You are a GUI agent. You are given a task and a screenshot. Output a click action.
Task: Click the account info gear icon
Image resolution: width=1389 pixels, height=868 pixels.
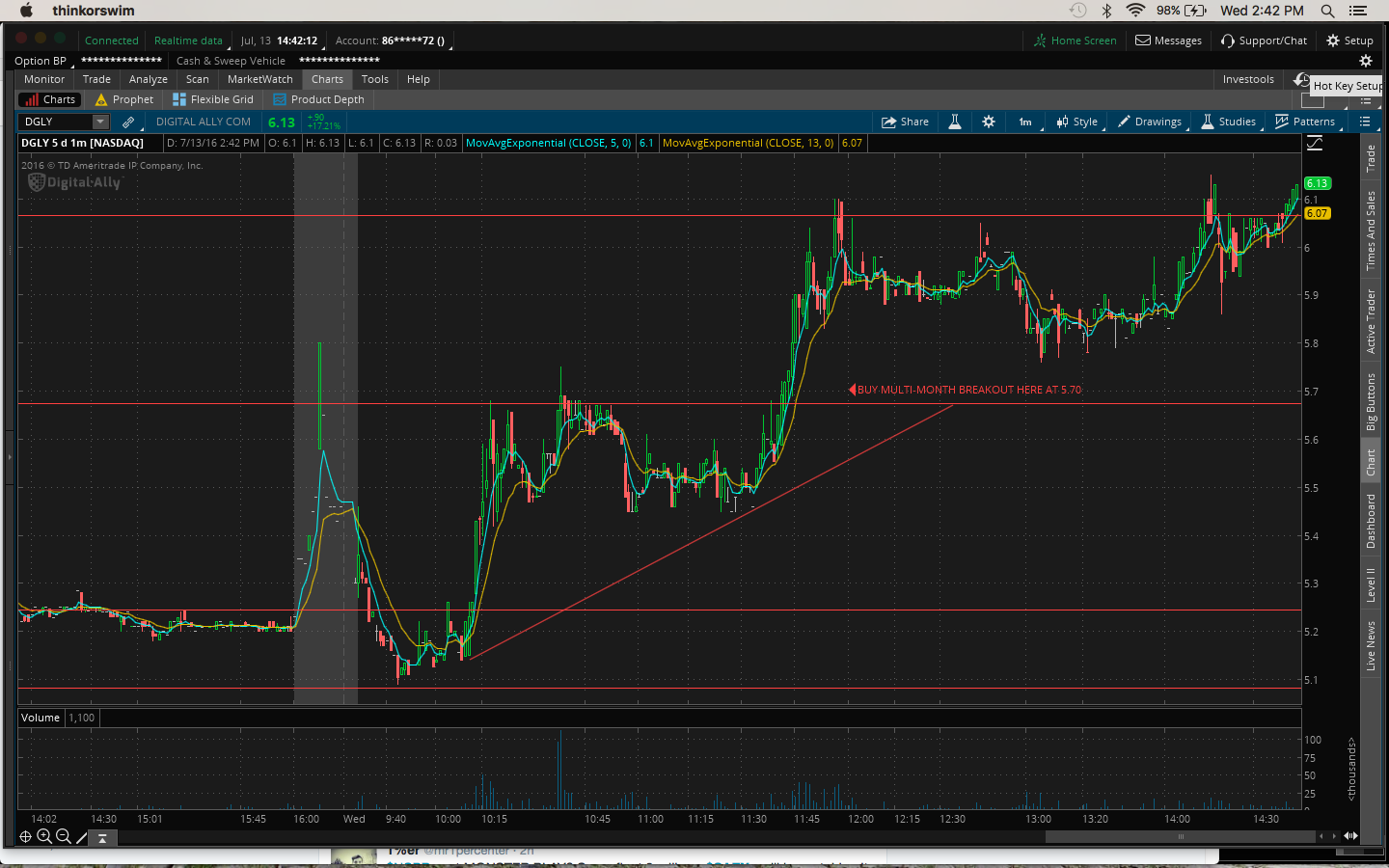pyautogui.click(x=1366, y=61)
